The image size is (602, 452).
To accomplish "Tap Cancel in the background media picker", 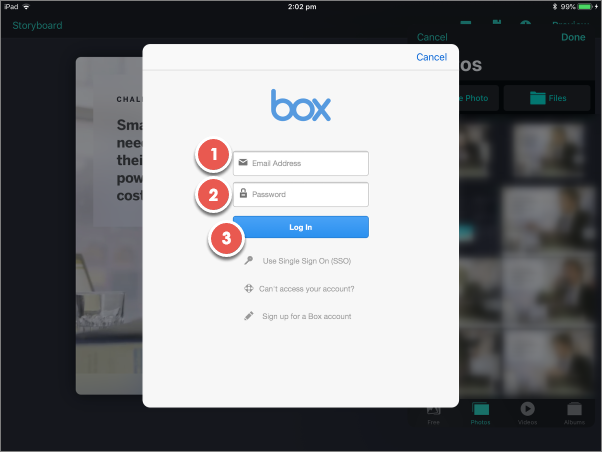I will pos(432,37).
